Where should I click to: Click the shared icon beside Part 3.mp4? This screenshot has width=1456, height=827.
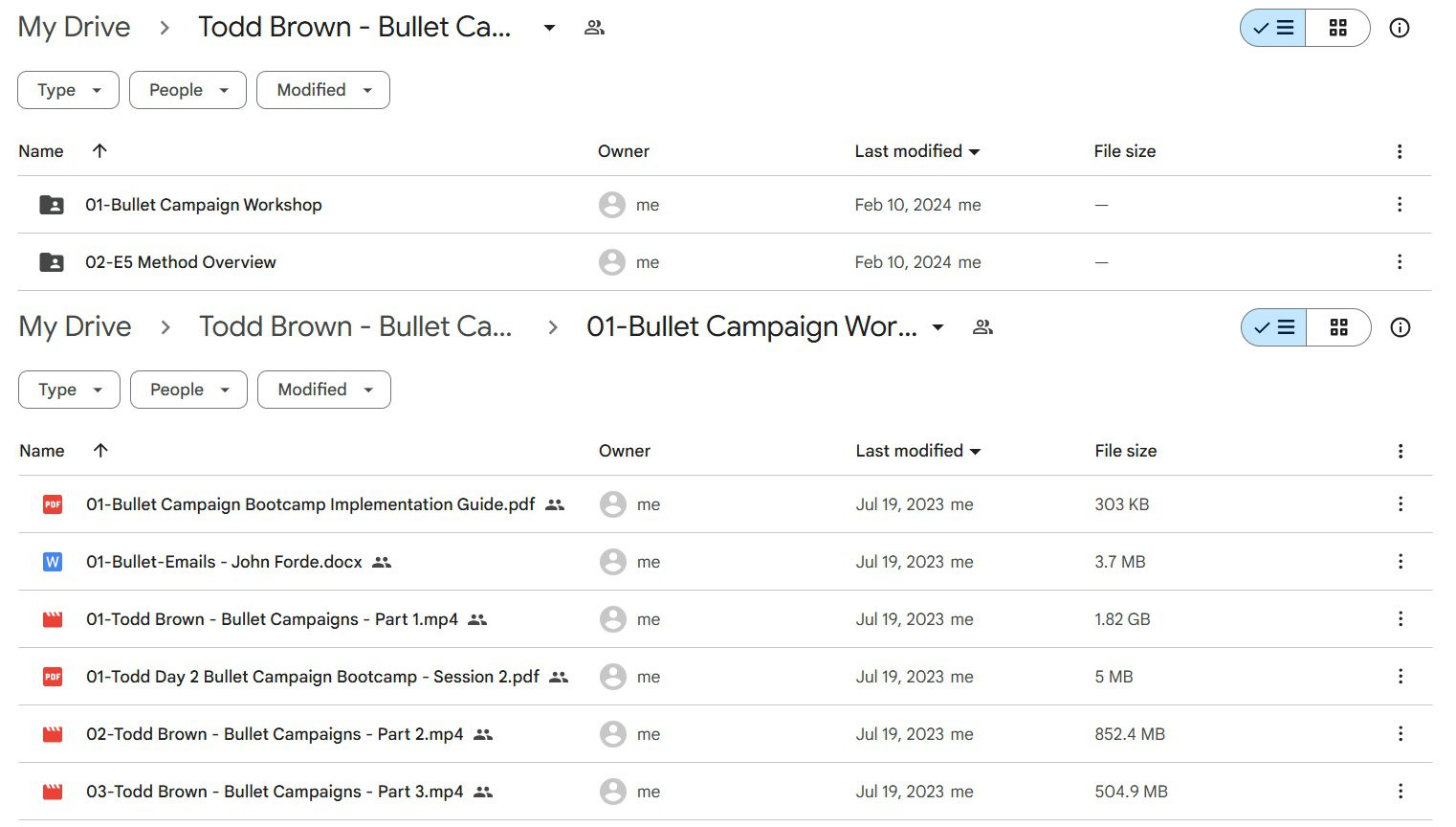point(483,792)
